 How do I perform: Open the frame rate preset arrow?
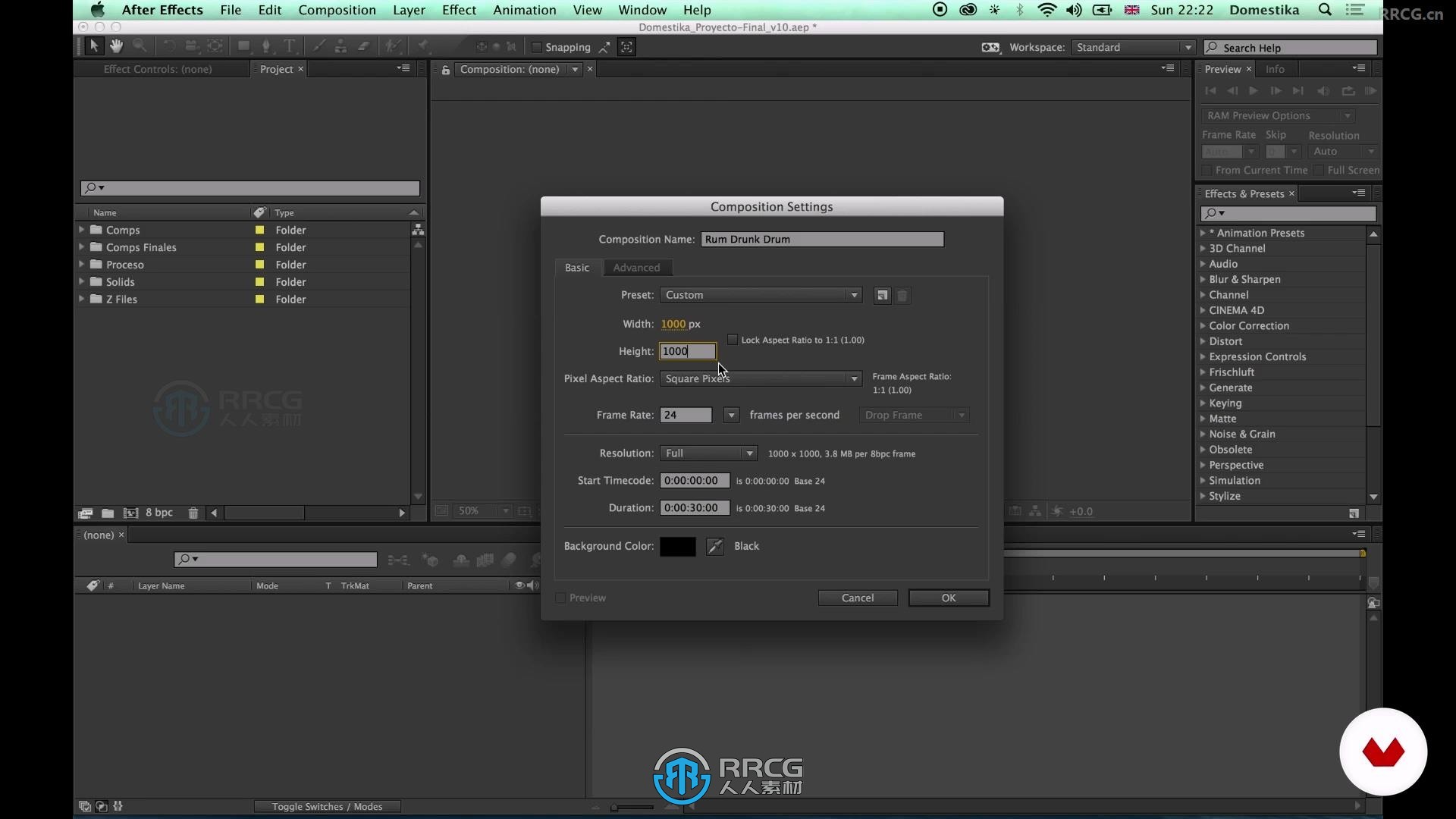point(731,416)
